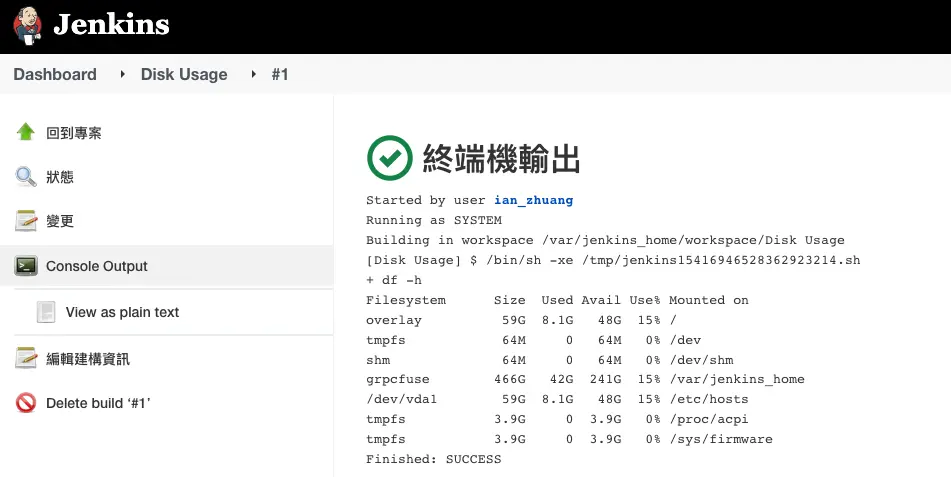Click the Jenkins title text in header

pos(111,25)
